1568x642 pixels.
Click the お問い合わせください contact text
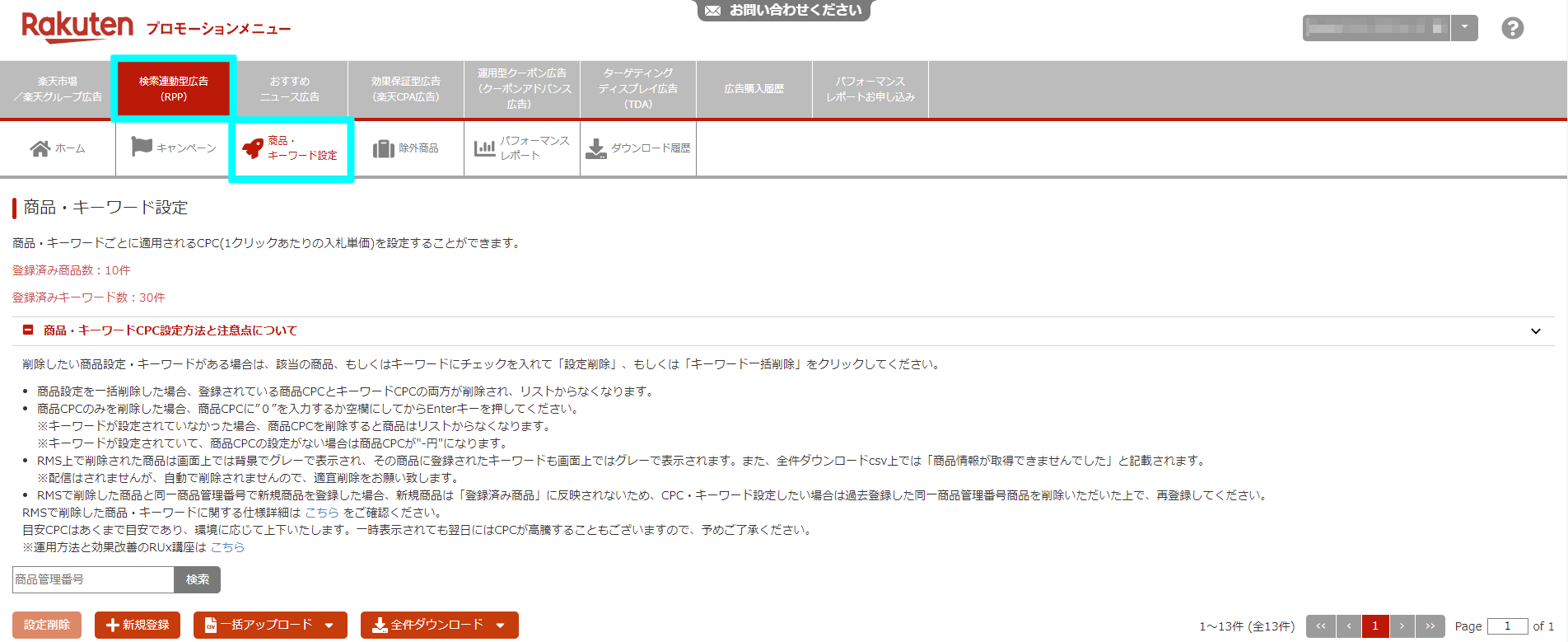click(796, 10)
